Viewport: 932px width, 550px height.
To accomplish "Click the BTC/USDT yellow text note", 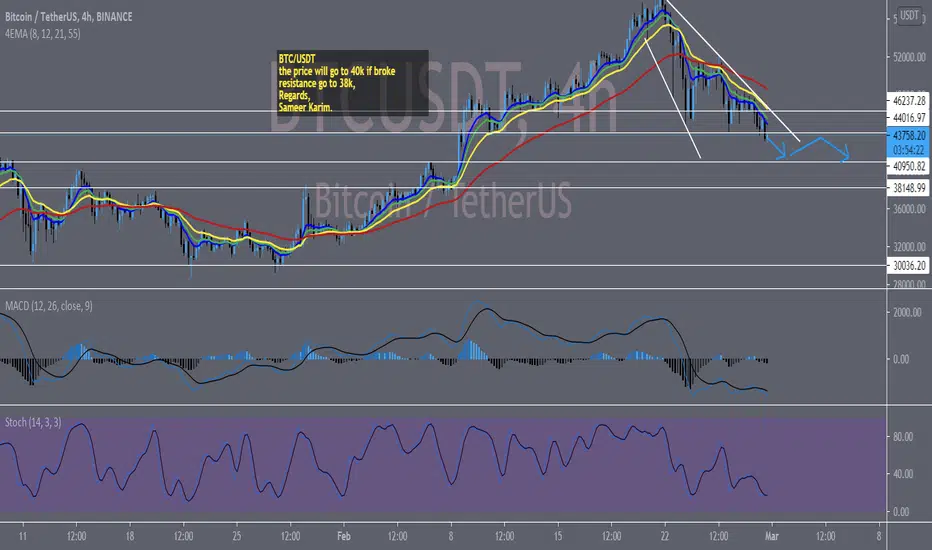I will tap(352, 83).
